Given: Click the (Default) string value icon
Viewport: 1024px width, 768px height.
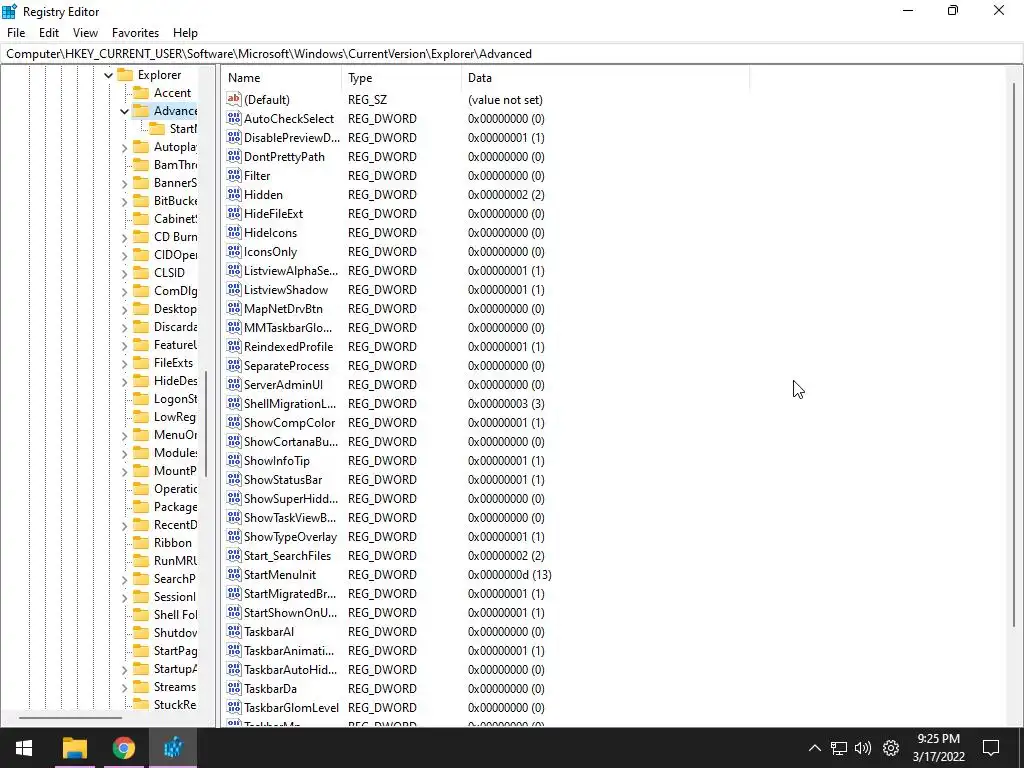Looking at the screenshot, I should pos(234,99).
